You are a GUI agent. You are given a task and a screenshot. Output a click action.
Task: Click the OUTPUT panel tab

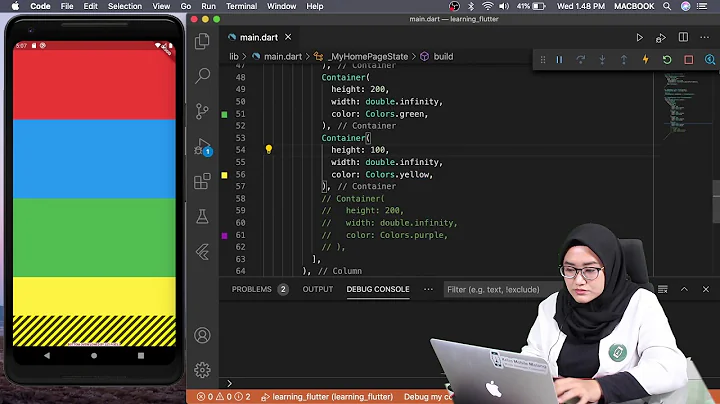[x=318, y=289]
